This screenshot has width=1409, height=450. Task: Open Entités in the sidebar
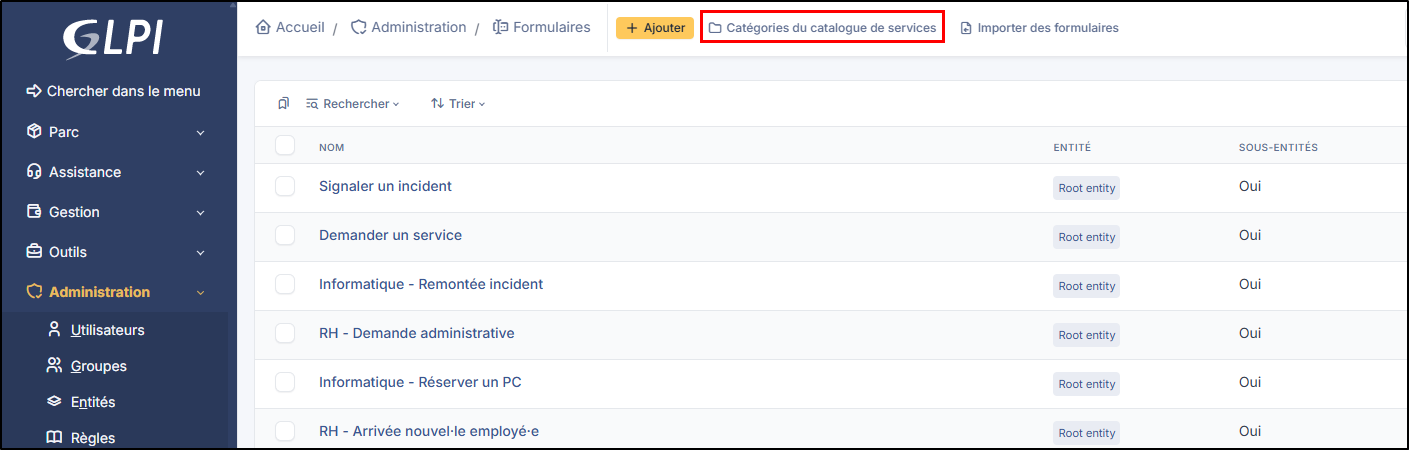tap(93, 402)
